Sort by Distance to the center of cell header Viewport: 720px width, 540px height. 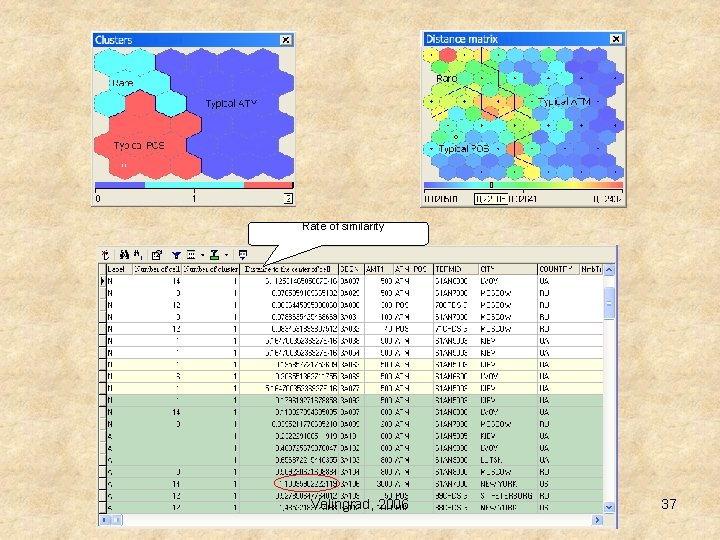(289, 269)
